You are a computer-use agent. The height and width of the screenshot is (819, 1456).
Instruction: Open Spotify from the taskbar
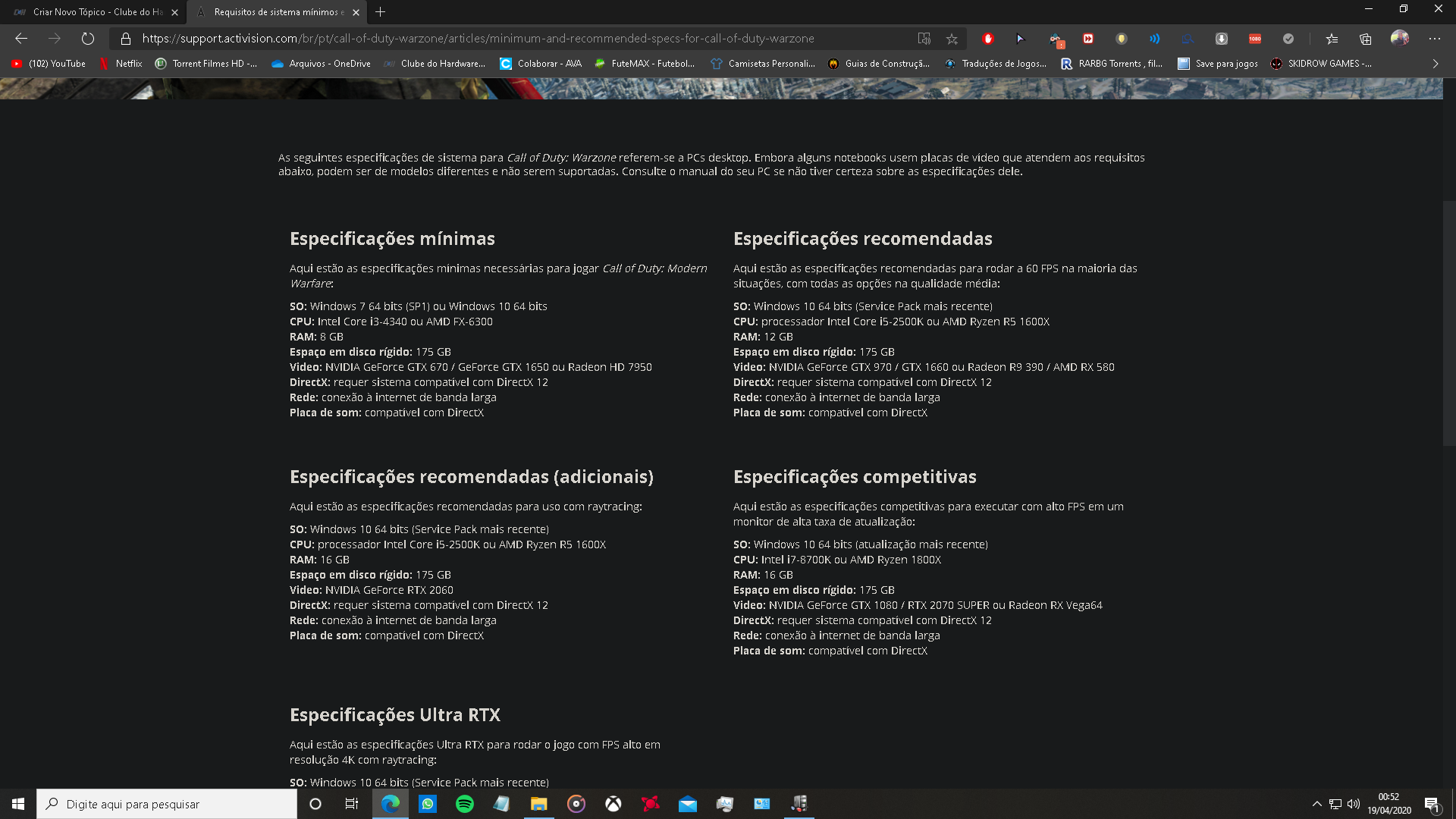click(465, 804)
